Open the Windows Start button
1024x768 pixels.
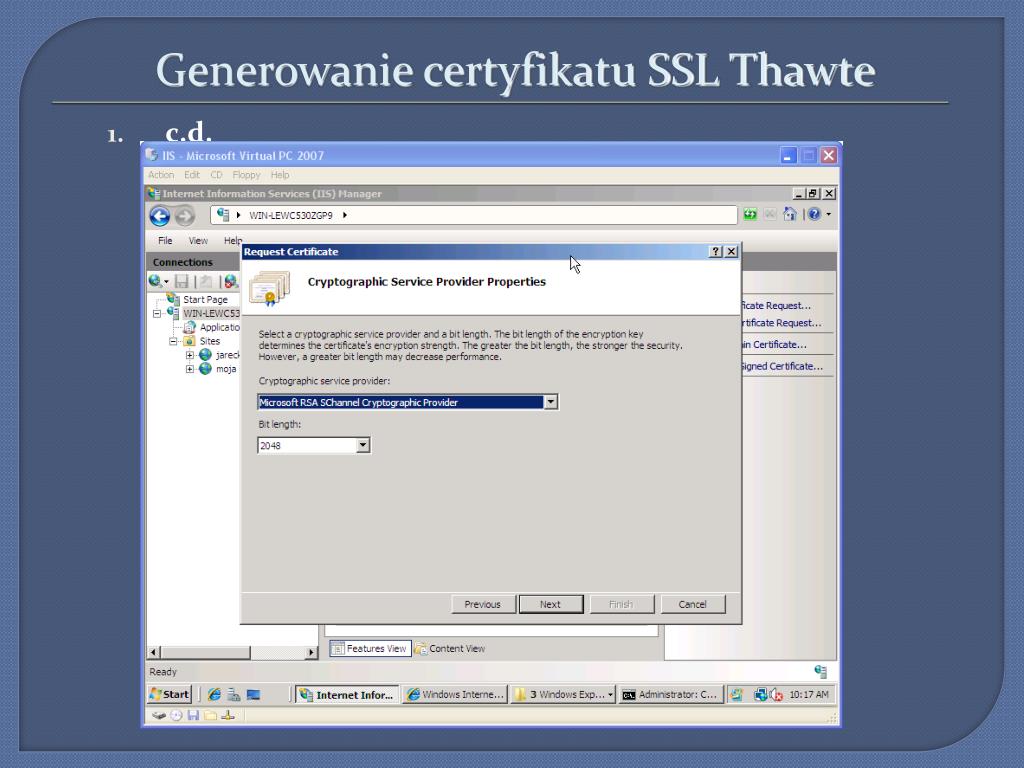[x=170, y=695]
